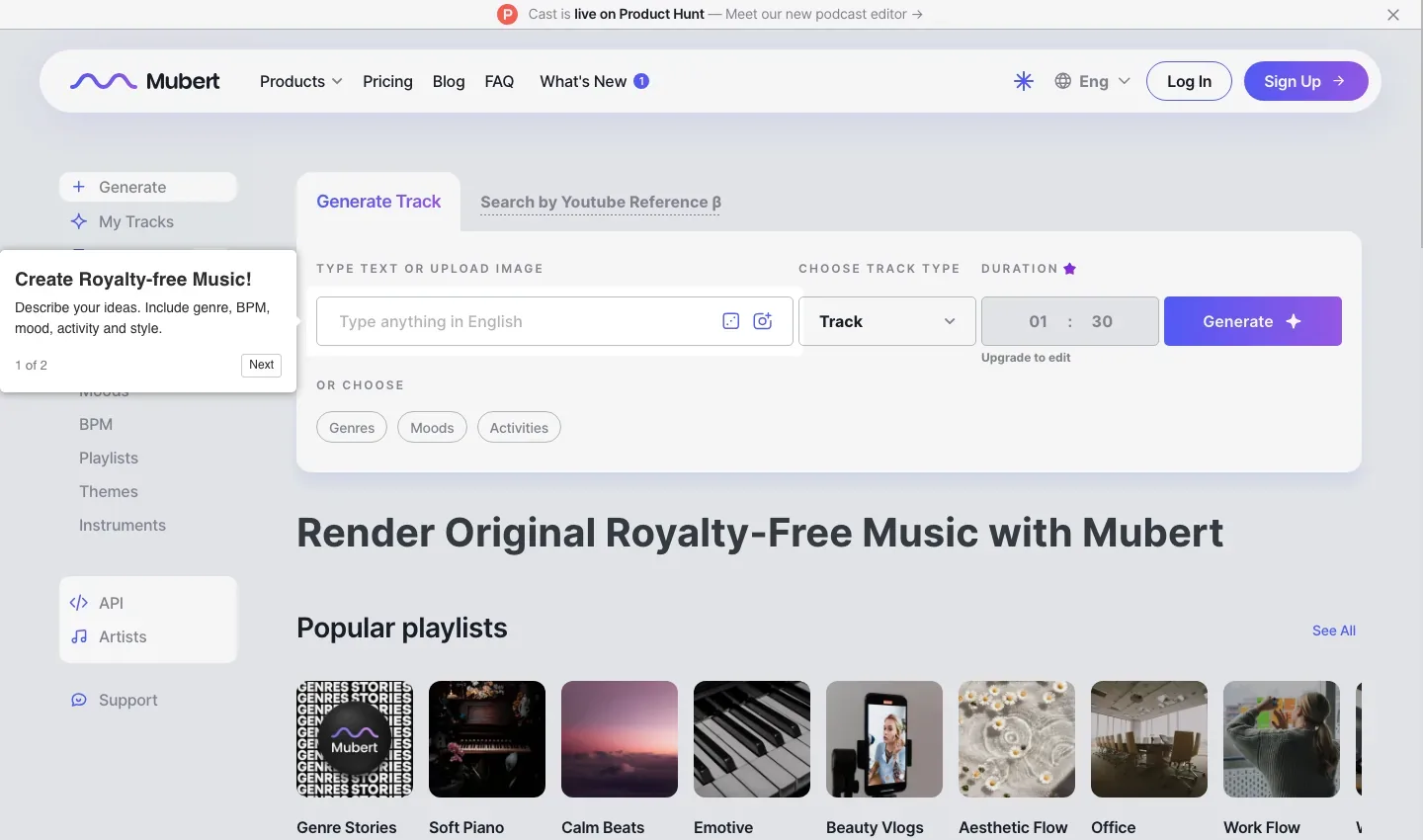The image size is (1423, 840).
Task: Click the Product Hunt badge icon
Action: 507,14
